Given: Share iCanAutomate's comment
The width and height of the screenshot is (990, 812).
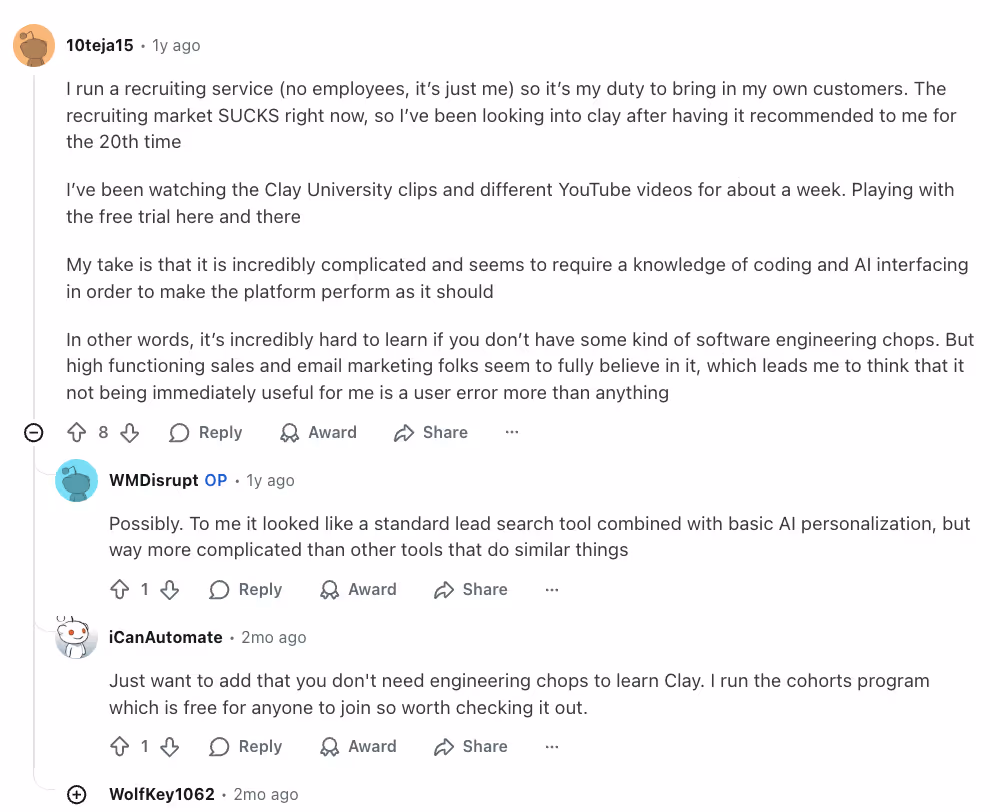Looking at the screenshot, I should coord(470,746).
